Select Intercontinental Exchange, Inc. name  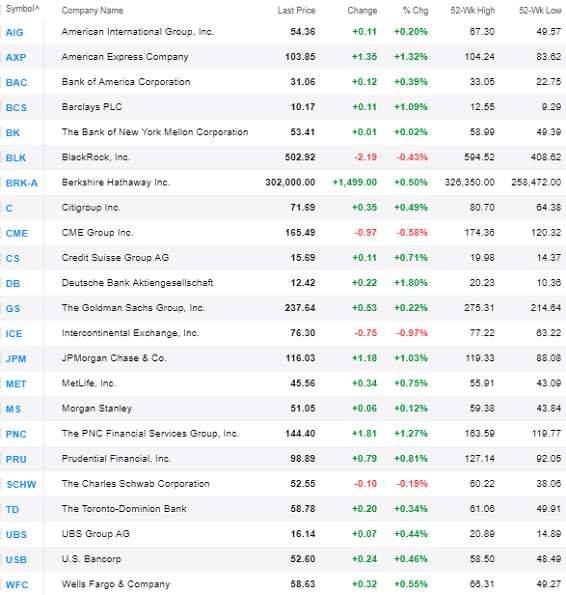[x=130, y=332]
